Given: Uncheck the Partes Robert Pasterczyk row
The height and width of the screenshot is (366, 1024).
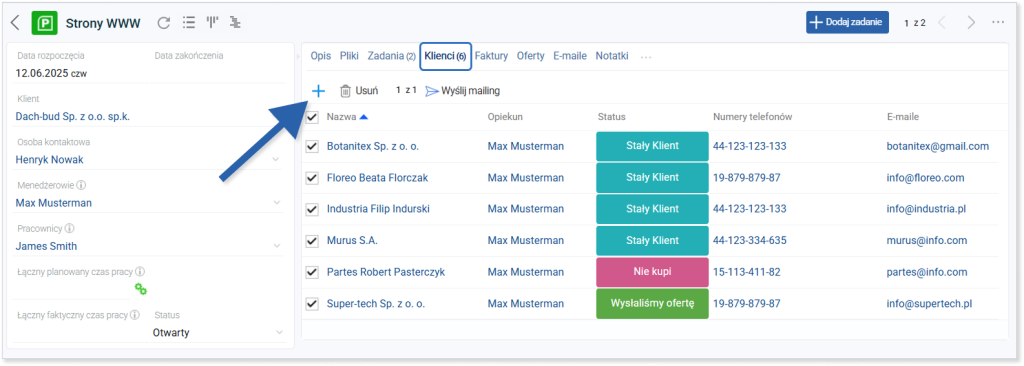Looking at the screenshot, I should [x=312, y=272].
